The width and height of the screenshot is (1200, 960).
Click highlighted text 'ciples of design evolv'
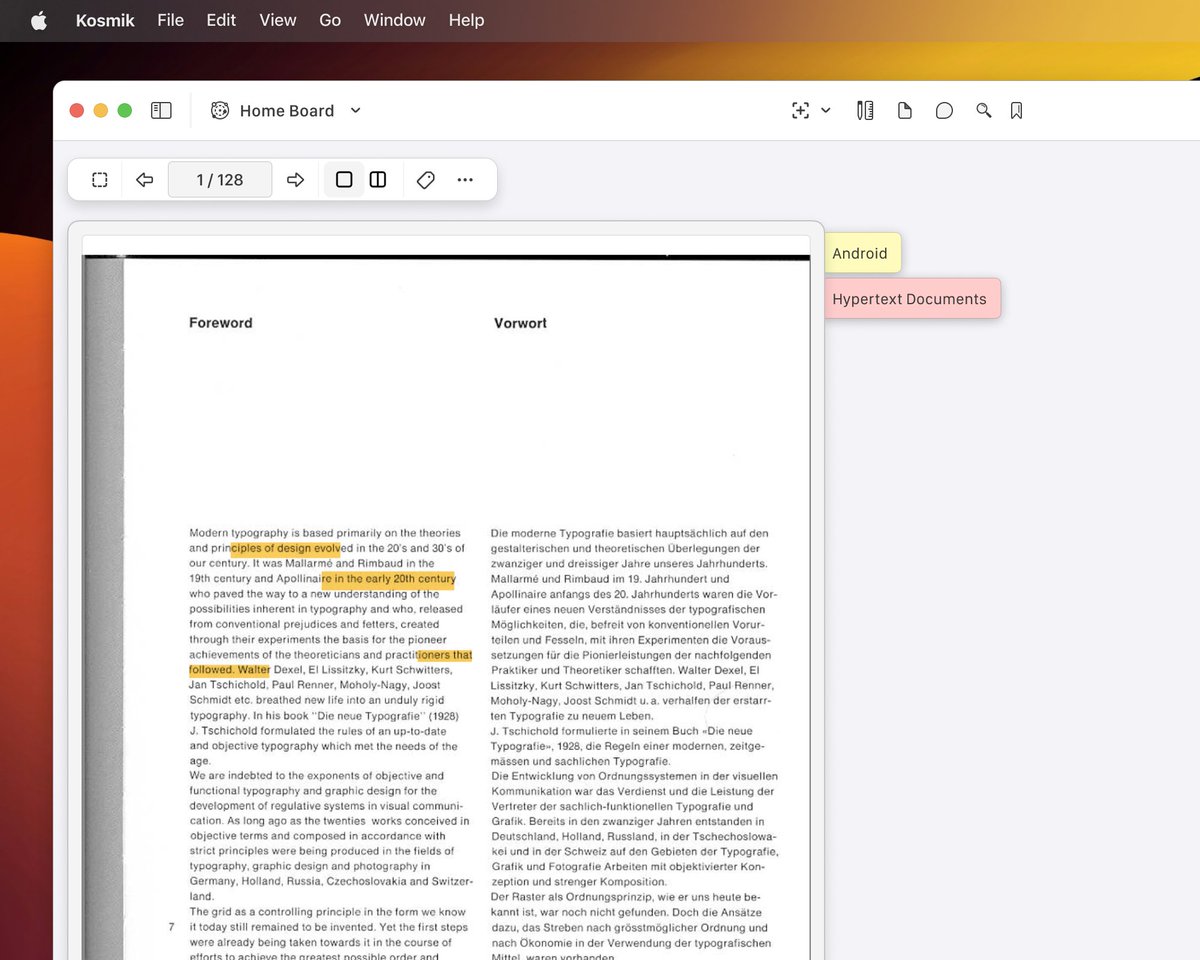pos(286,548)
